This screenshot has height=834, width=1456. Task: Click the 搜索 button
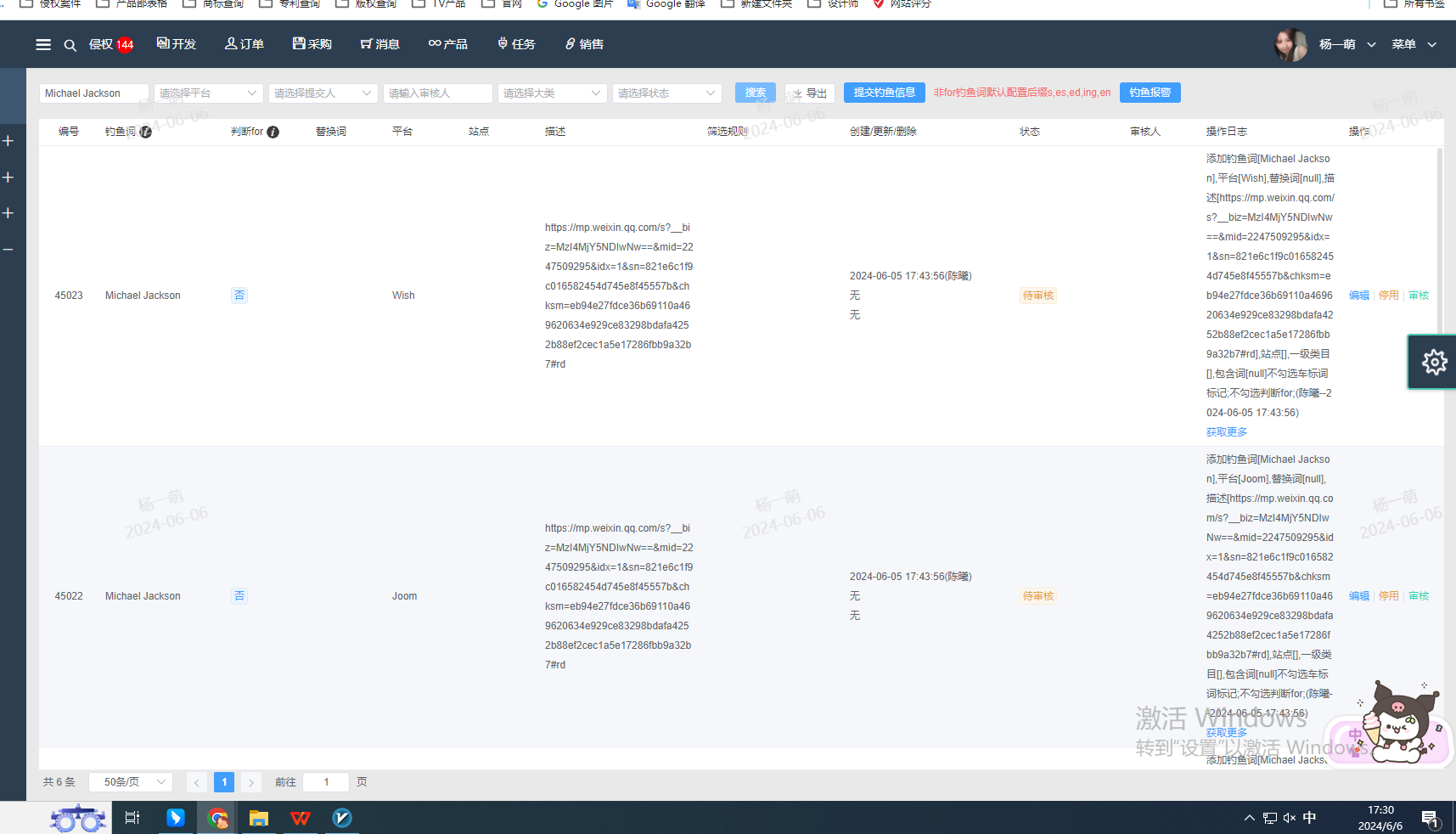click(x=756, y=93)
